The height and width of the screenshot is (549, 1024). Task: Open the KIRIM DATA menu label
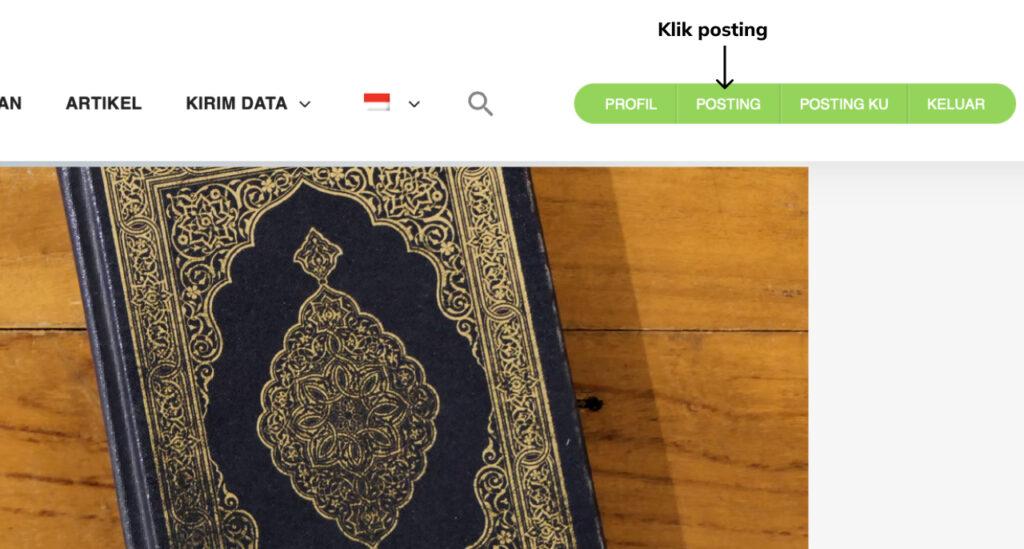[x=236, y=103]
